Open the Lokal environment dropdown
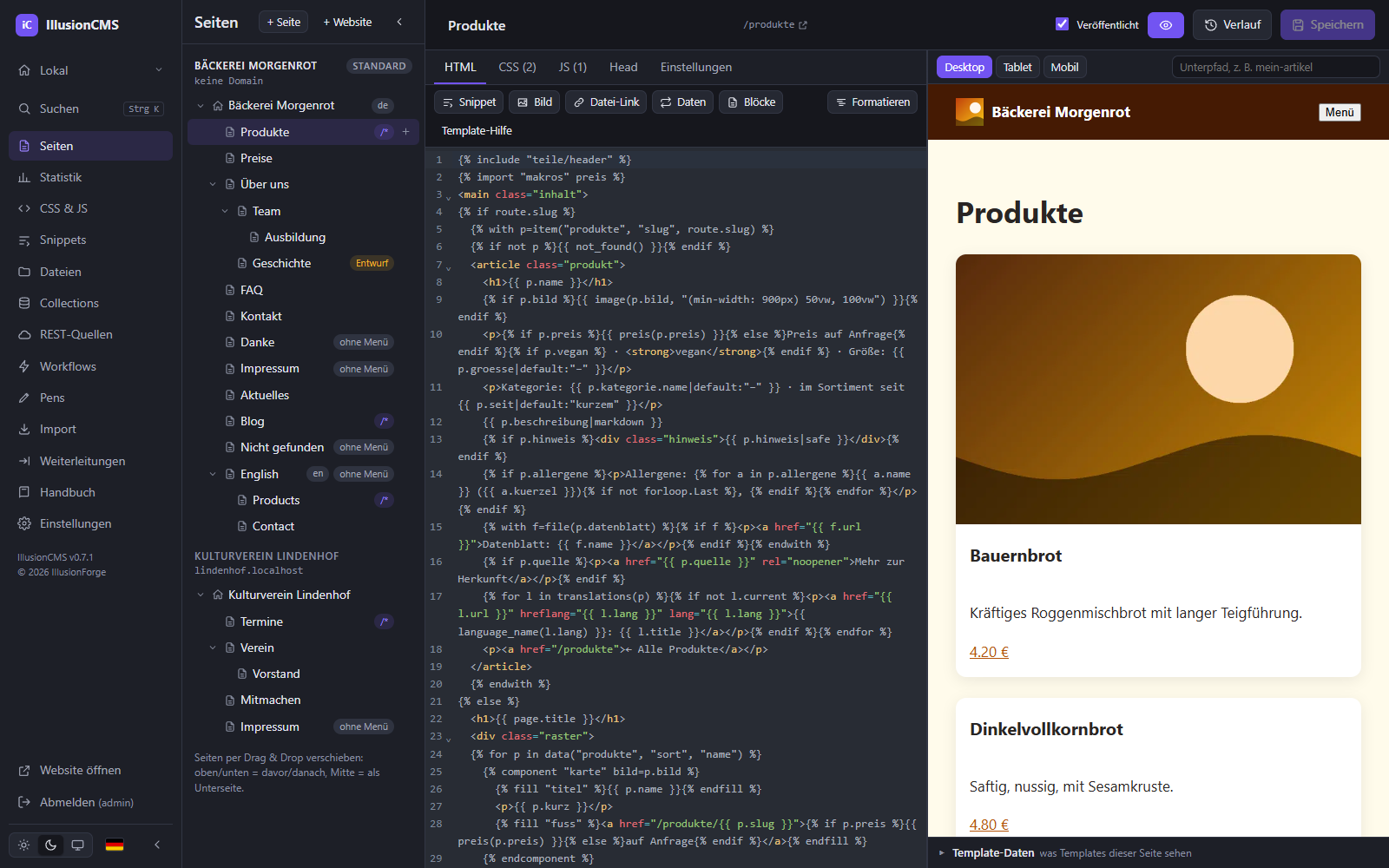The height and width of the screenshot is (868, 1389). coord(90,70)
